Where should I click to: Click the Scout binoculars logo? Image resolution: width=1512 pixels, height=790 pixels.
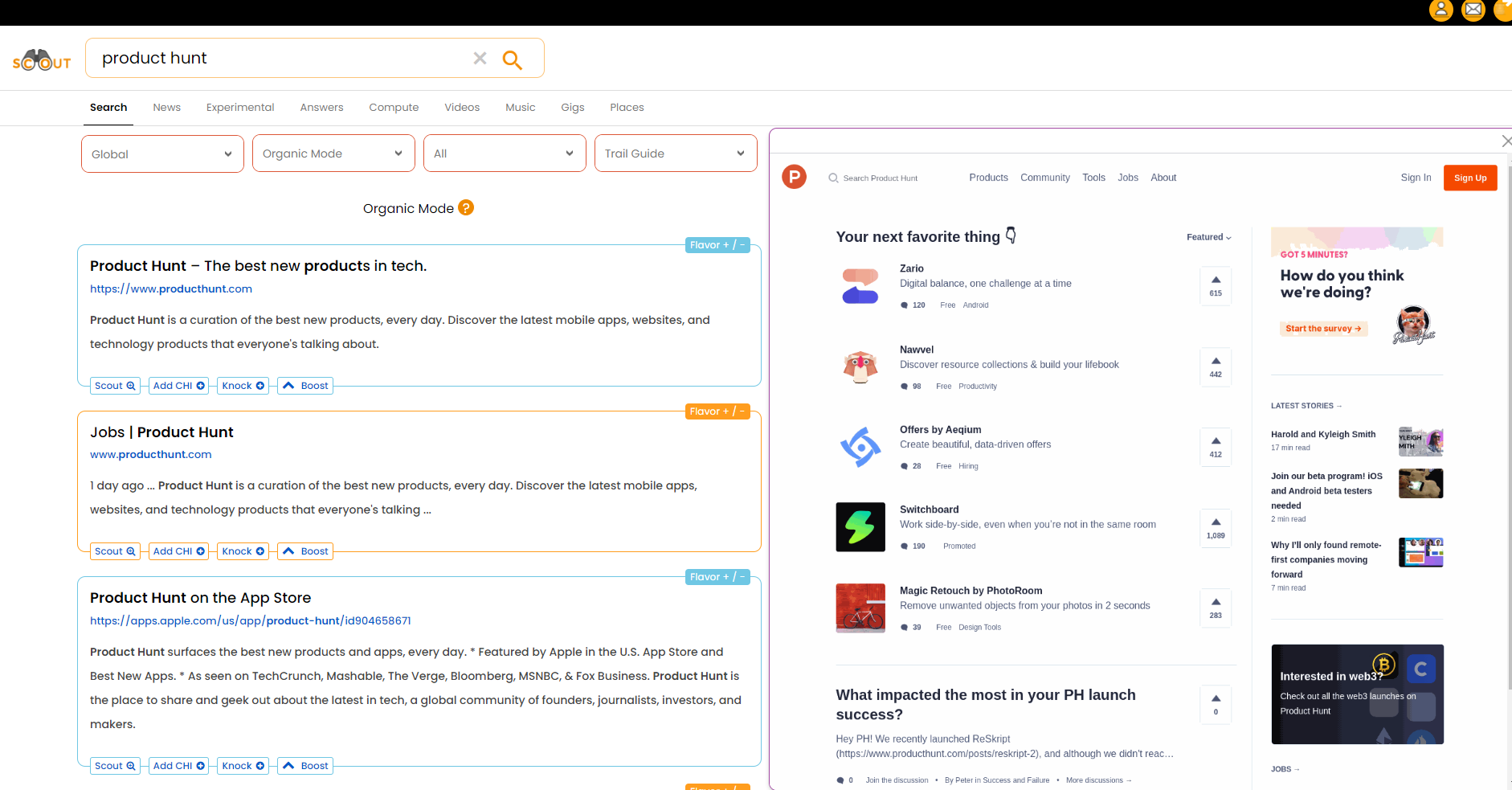(x=42, y=60)
